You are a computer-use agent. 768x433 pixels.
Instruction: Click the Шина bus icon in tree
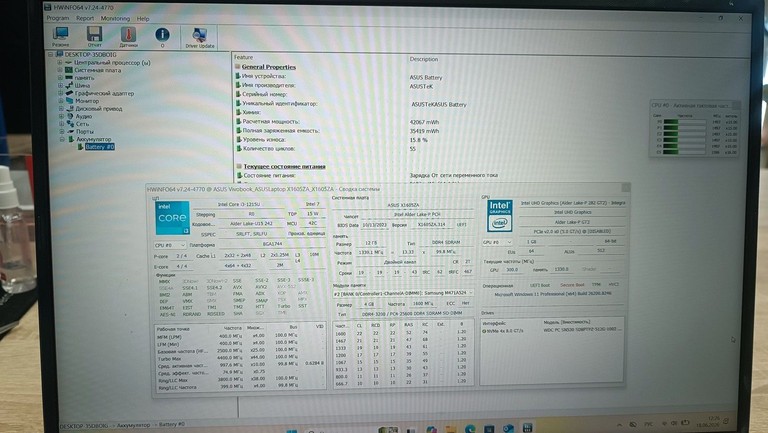(70, 85)
